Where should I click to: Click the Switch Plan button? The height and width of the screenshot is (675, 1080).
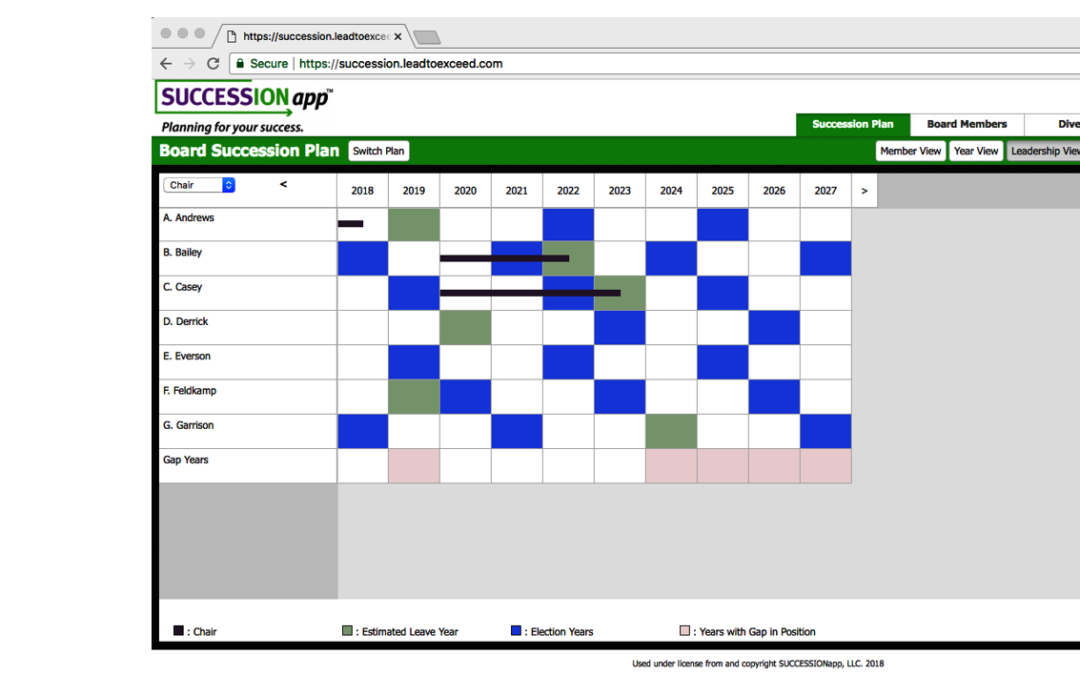pos(378,151)
